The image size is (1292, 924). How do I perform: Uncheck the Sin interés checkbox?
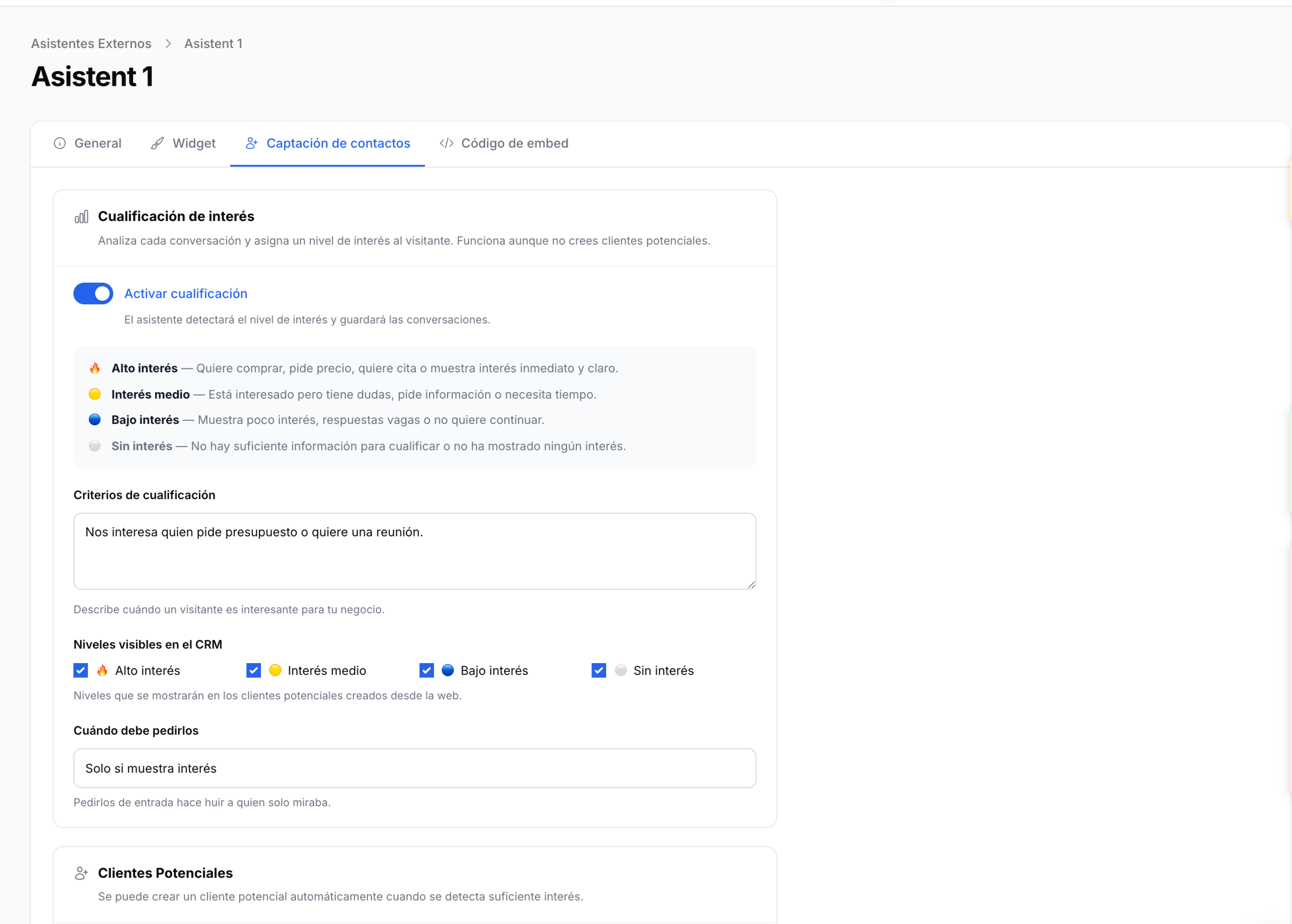coord(599,670)
